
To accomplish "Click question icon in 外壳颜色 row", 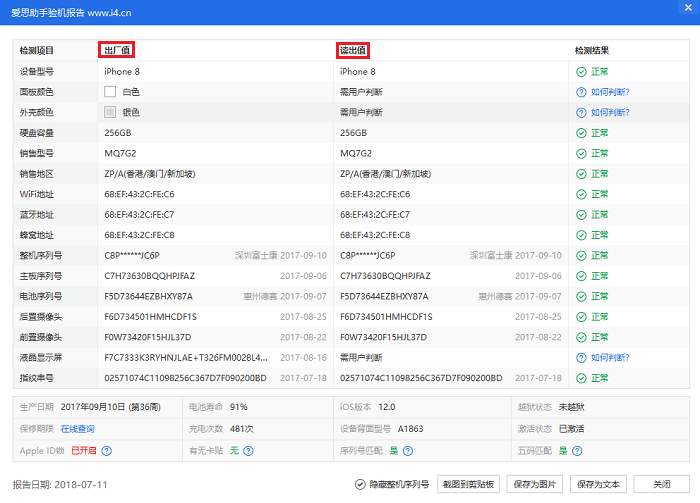I will (581, 112).
